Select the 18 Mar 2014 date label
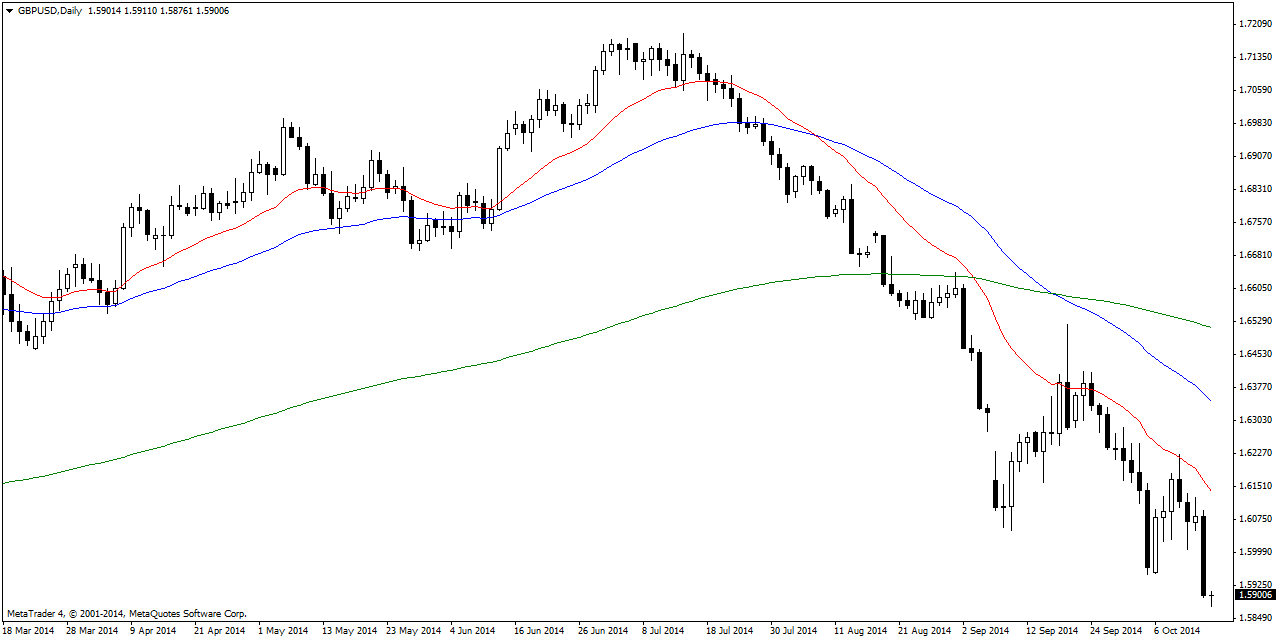 [x=30, y=631]
